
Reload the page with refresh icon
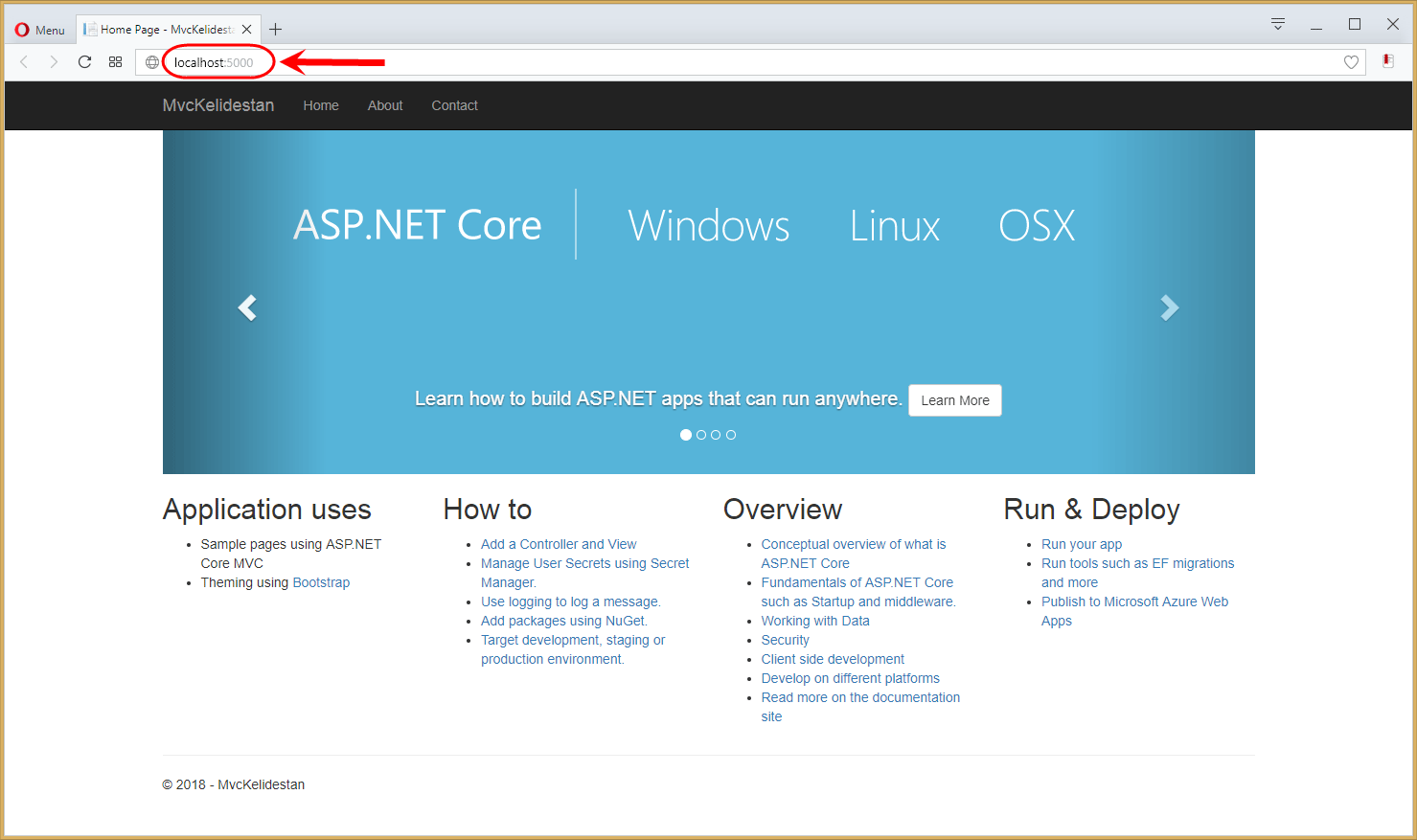84,62
